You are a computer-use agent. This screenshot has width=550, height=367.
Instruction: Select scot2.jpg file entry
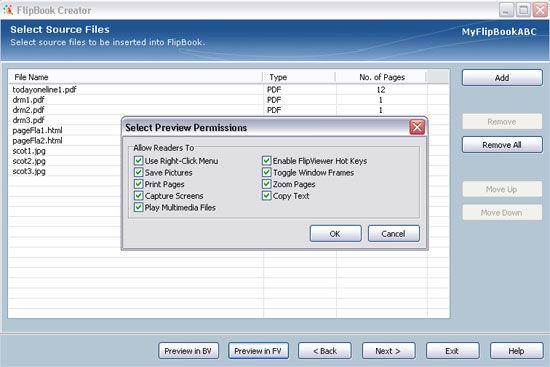29,161
